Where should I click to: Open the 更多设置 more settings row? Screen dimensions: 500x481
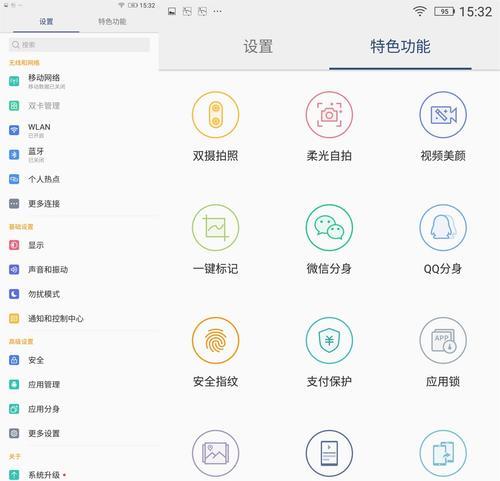[79, 434]
